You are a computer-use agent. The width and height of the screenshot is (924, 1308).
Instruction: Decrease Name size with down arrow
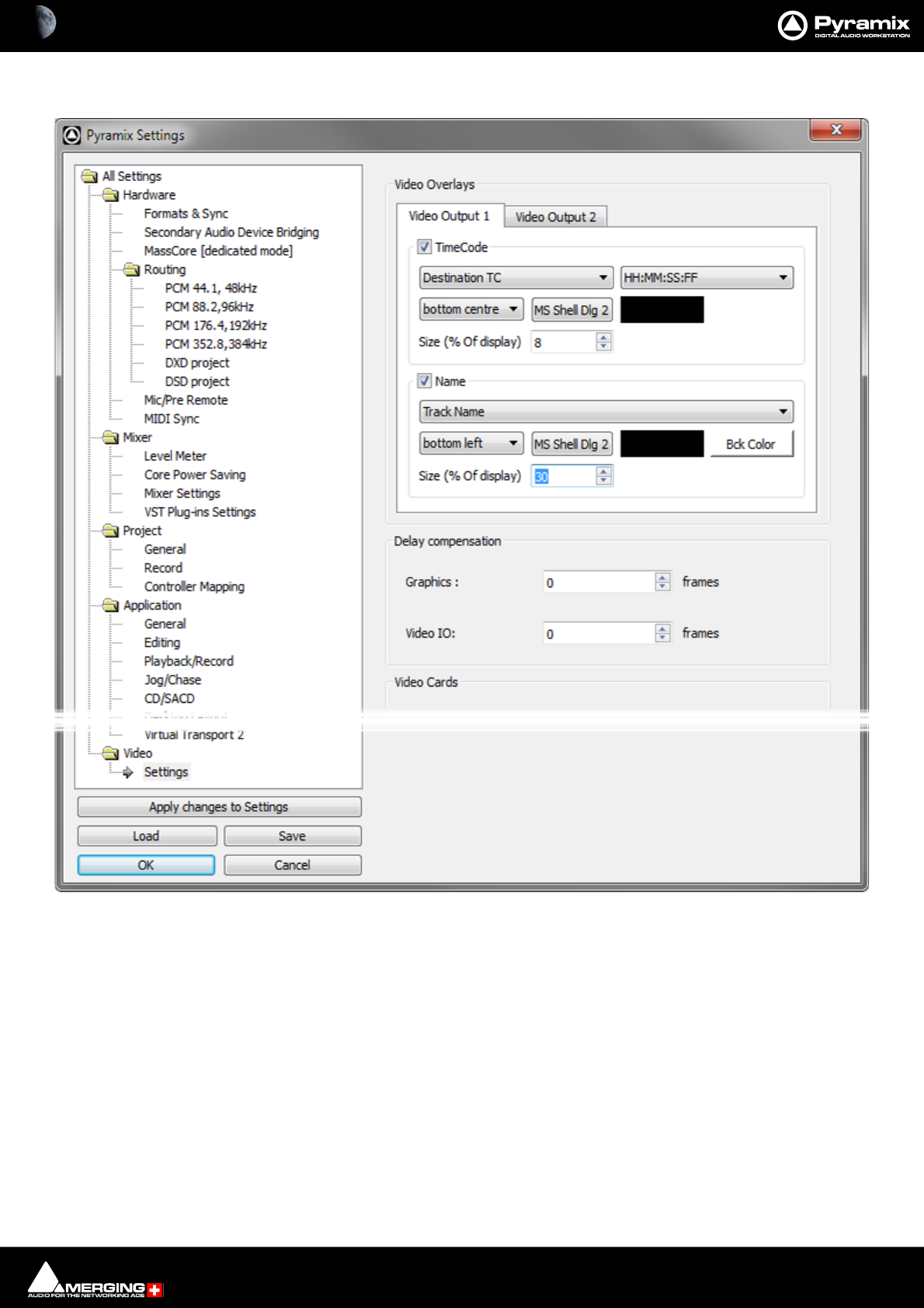click(x=604, y=481)
